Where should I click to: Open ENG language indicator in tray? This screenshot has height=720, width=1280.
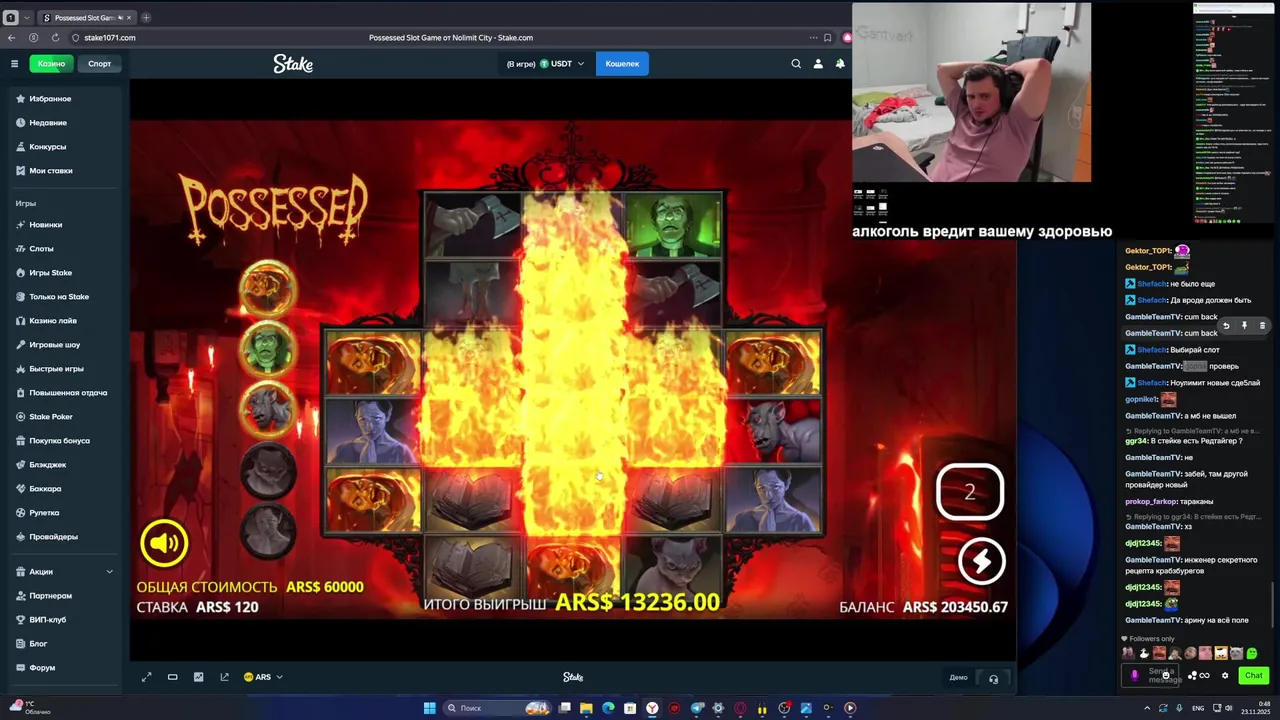coord(1198,708)
